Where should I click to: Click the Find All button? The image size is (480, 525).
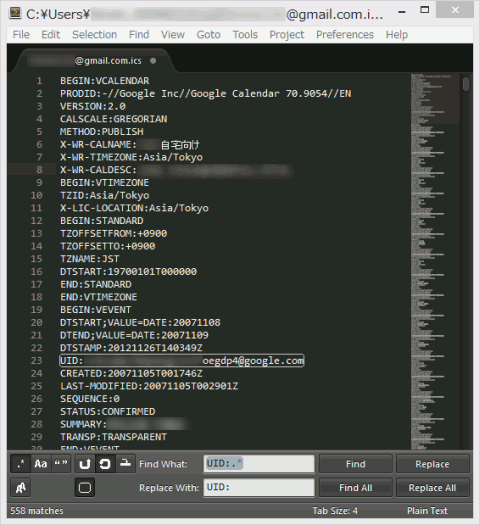coord(355,488)
